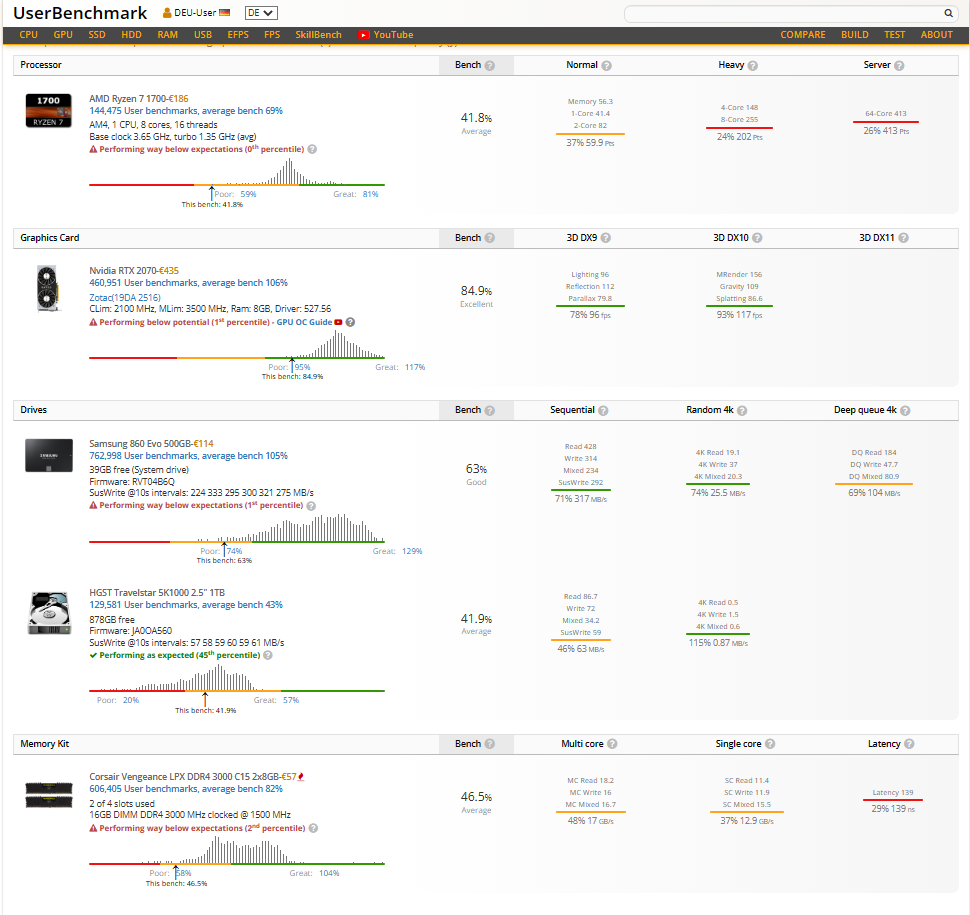The image size is (970, 915).
Task: Open the USB menu tab
Action: (203, 35)
